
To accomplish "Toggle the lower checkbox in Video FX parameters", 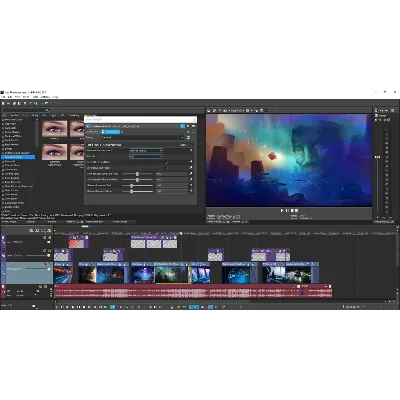I will coord(166,168).
